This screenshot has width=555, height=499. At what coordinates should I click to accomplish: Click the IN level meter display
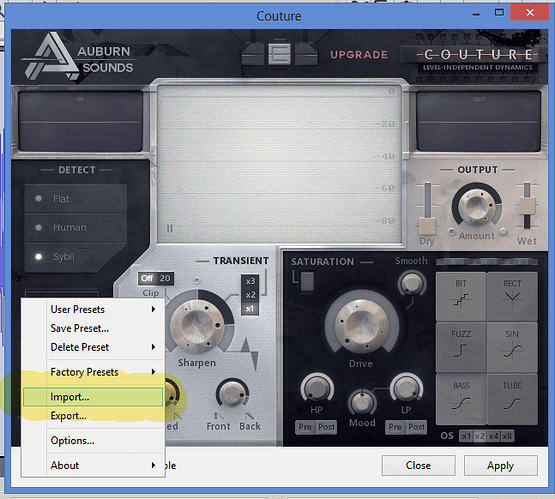81,121
